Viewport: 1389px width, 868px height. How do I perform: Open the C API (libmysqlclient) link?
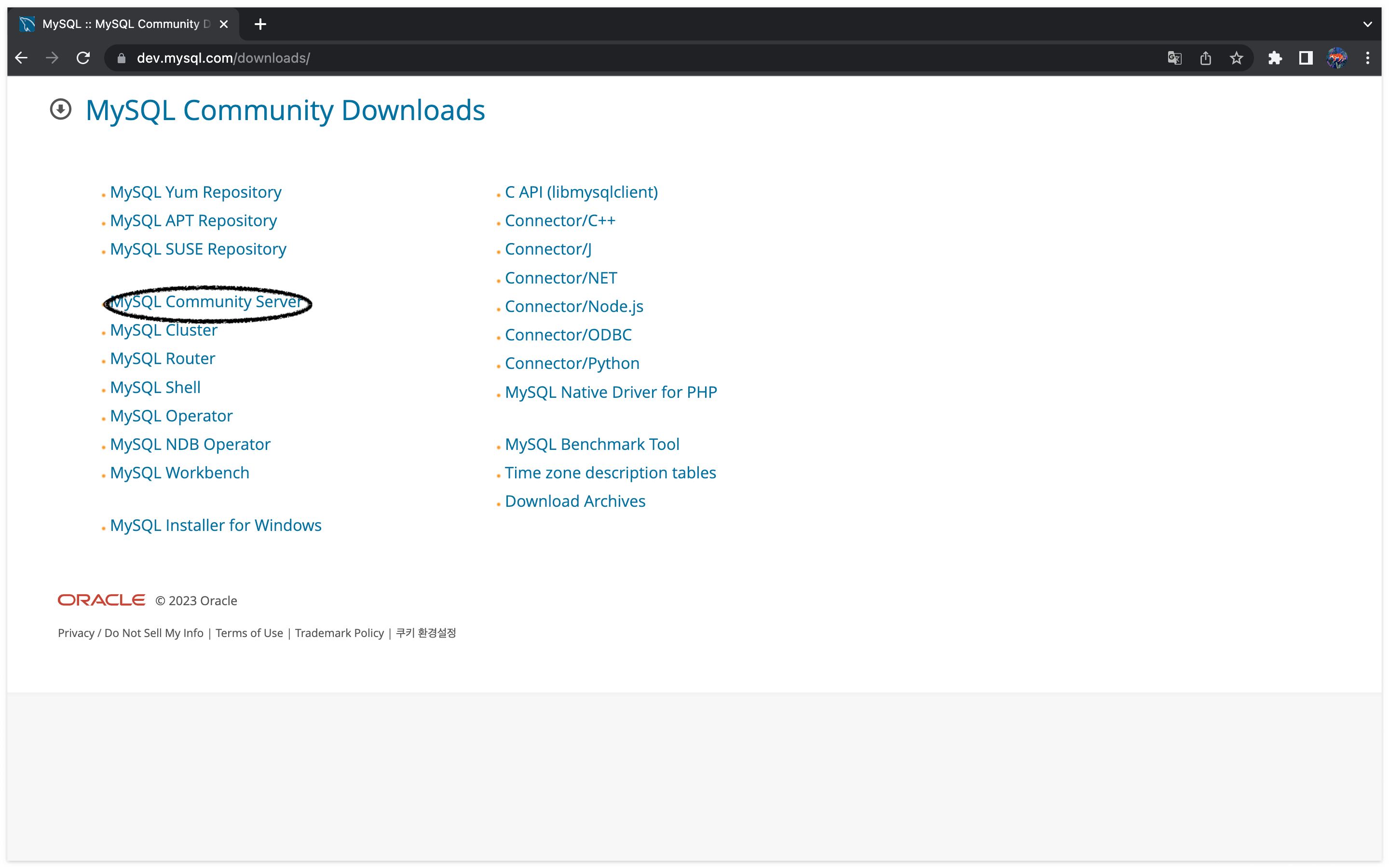(x=582, y=192)
